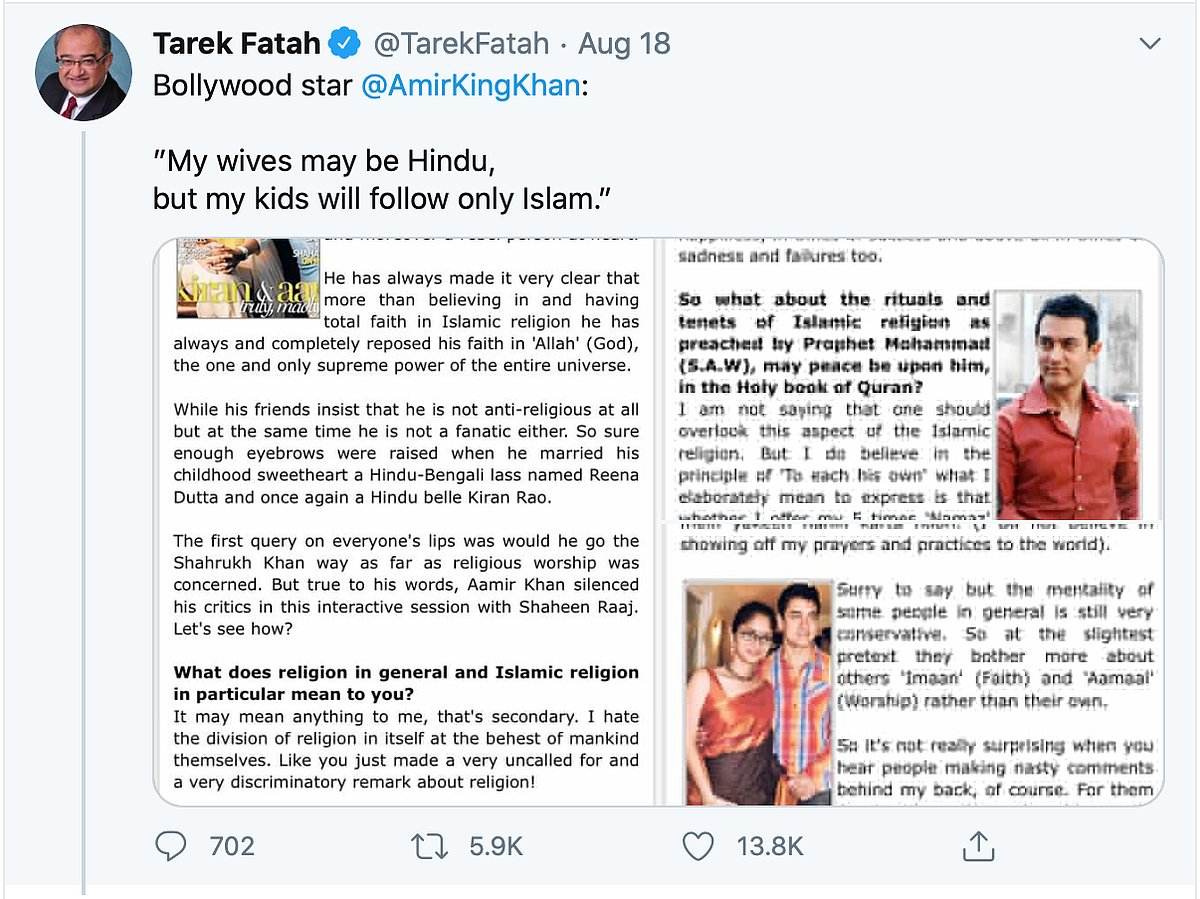Open the share tweet icon

[975, 847]
